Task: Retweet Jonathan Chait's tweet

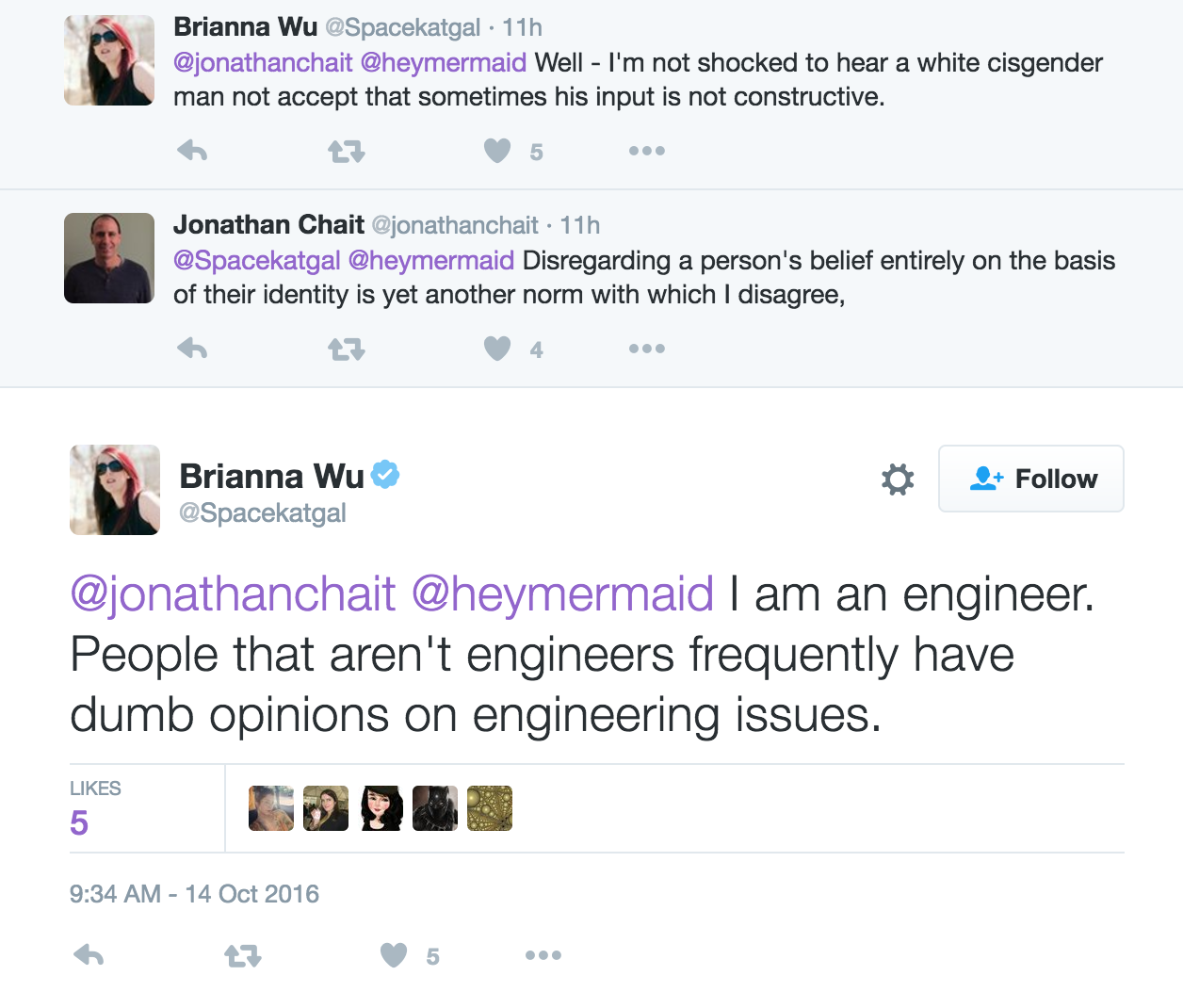Action: click(x=346, y=350)
